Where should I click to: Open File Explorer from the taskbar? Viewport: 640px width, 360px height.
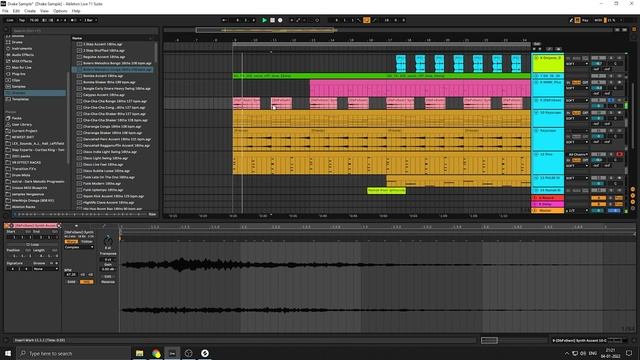139,353
